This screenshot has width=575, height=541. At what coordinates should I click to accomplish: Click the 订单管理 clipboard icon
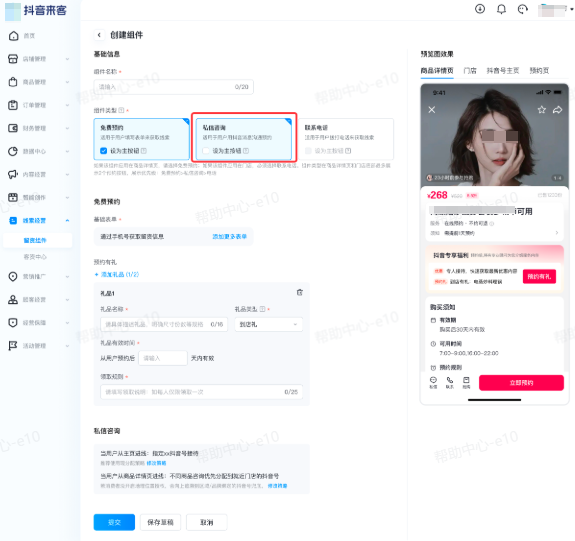[x=13, y=105]
